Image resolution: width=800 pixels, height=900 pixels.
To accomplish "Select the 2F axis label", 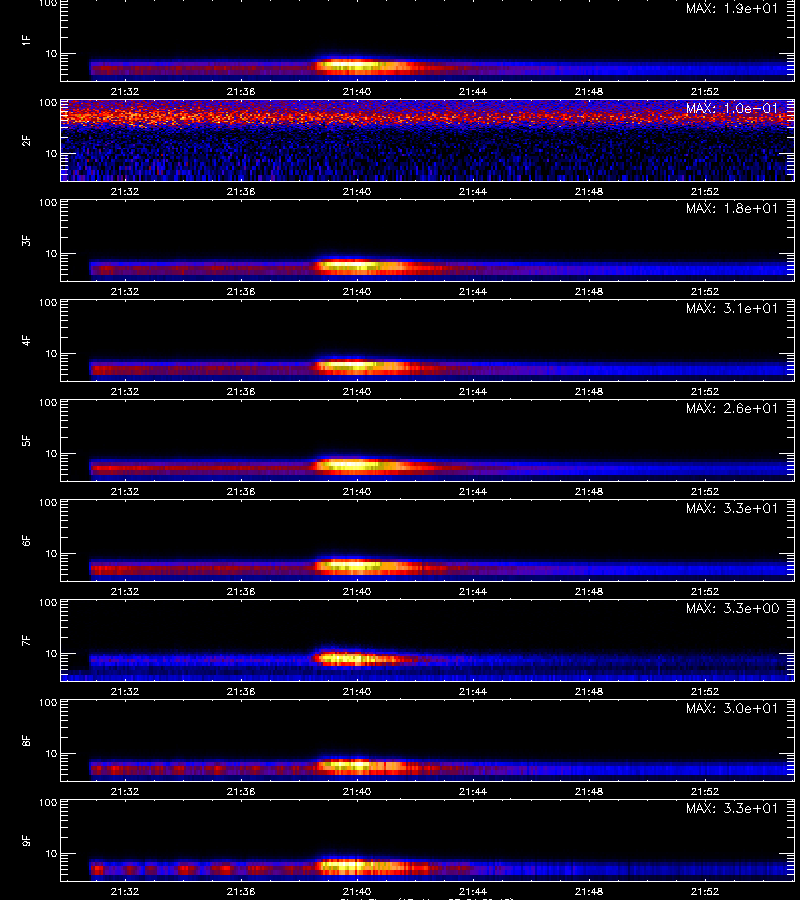I will coord(26,140).
